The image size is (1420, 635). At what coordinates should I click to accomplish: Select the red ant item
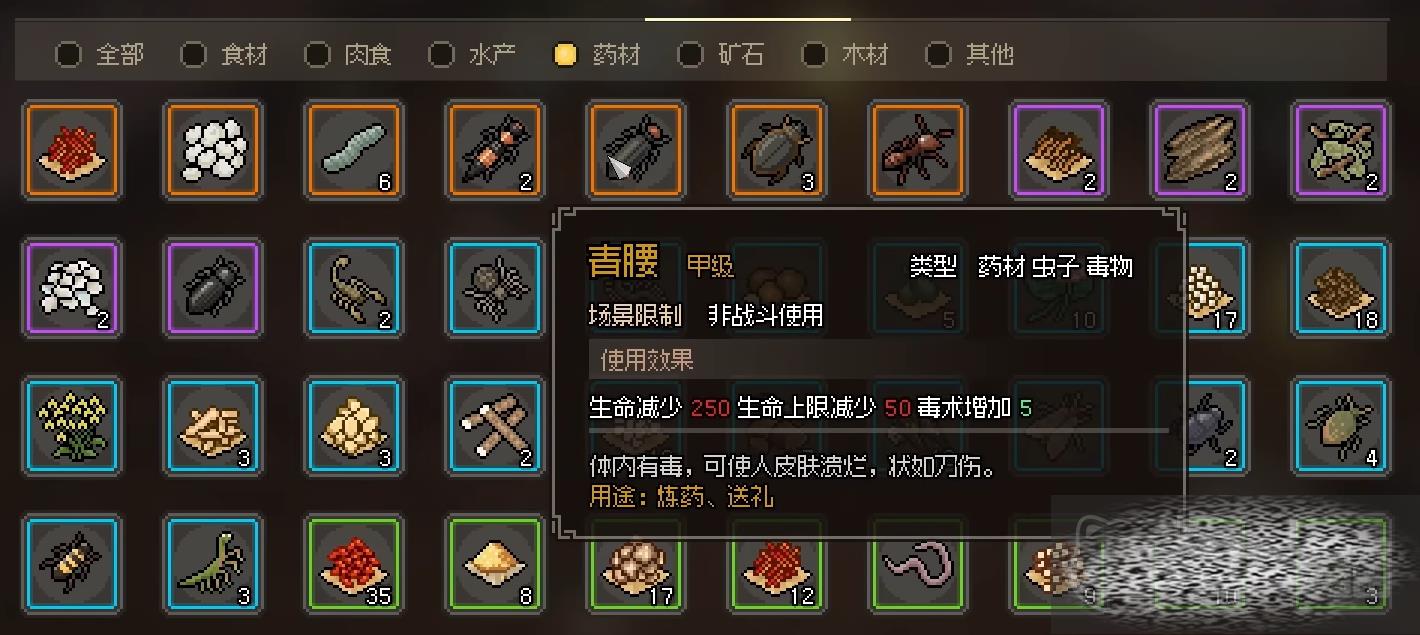pos(917,150)
